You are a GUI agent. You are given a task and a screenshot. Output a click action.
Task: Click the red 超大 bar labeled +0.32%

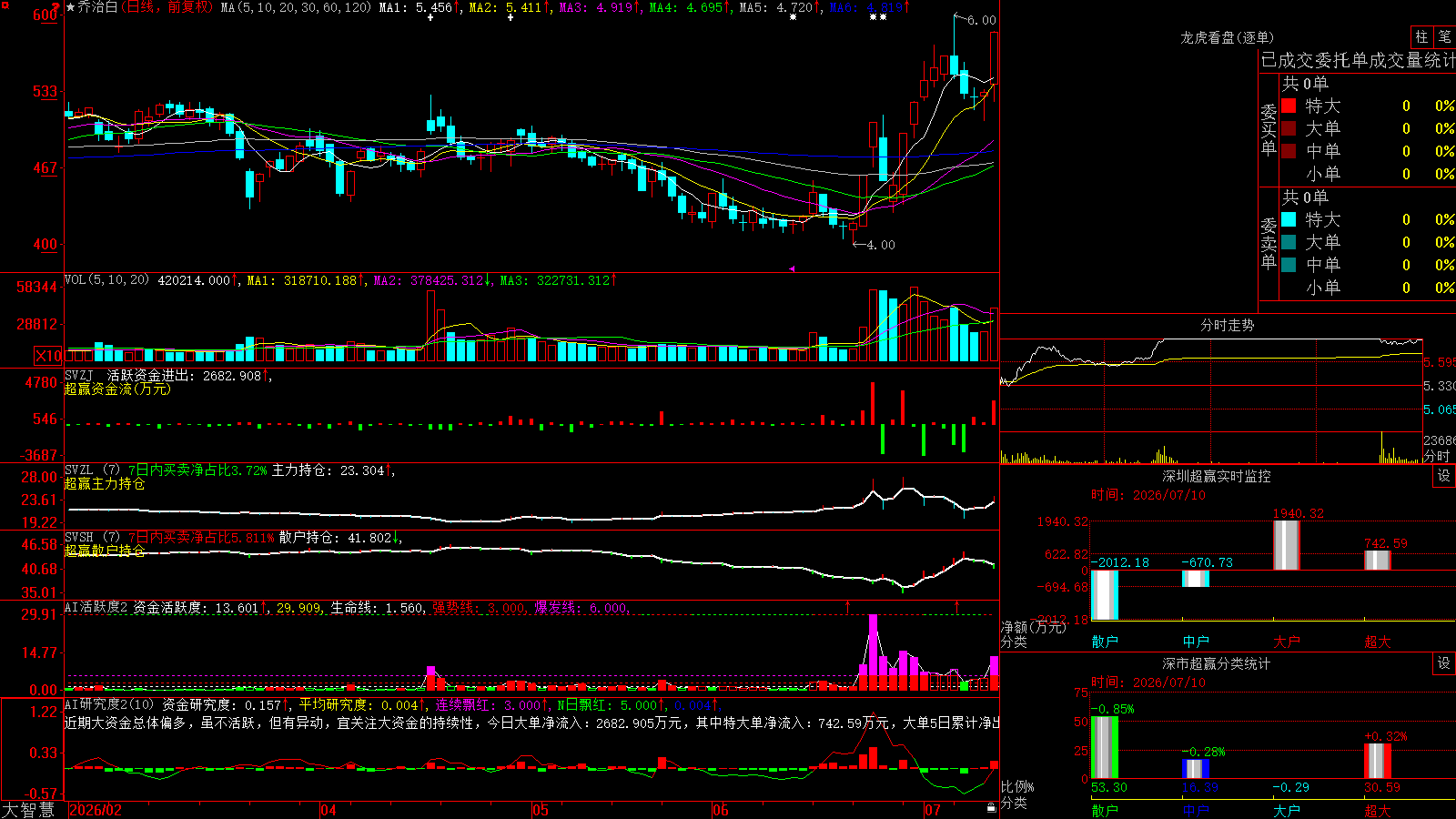click(1378, 761)
